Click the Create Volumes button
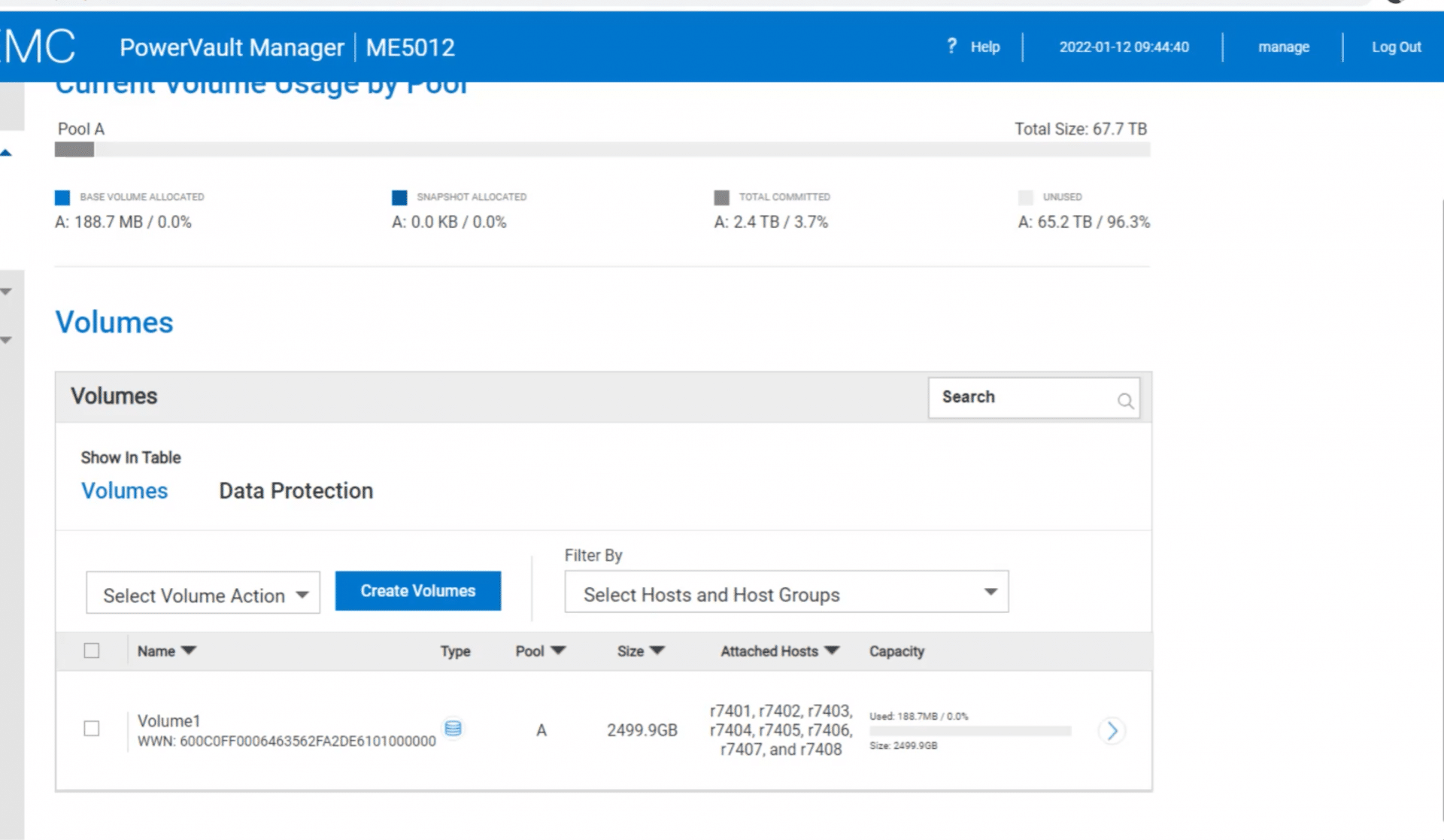 418,591
